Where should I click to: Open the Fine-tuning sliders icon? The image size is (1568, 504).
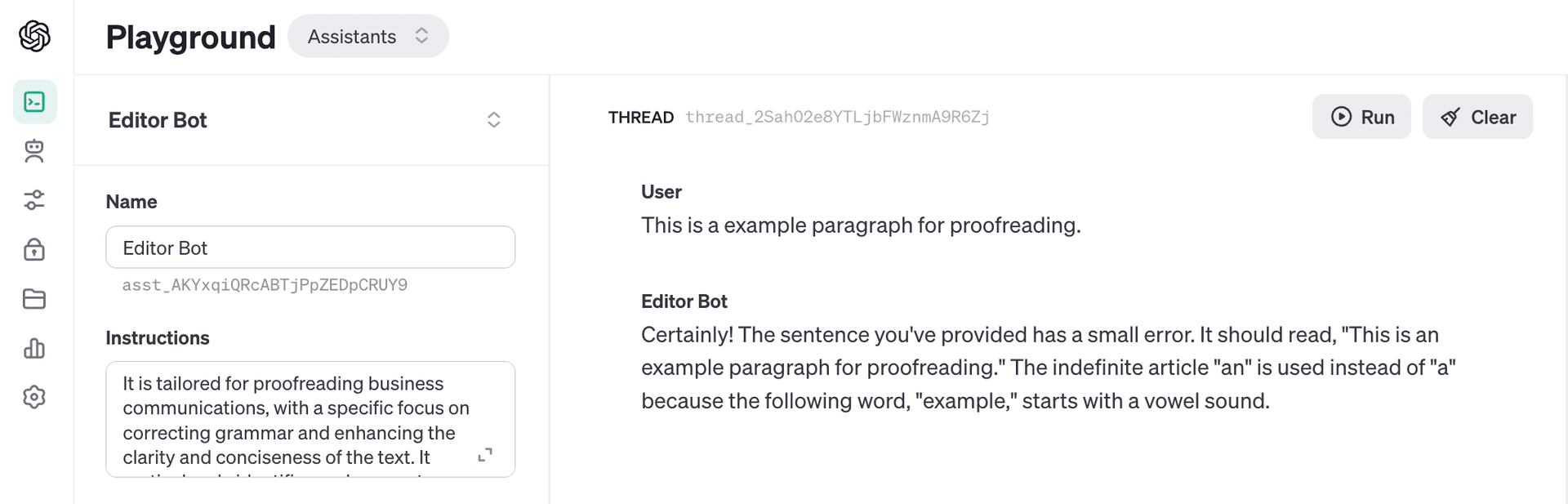(34, 200)
